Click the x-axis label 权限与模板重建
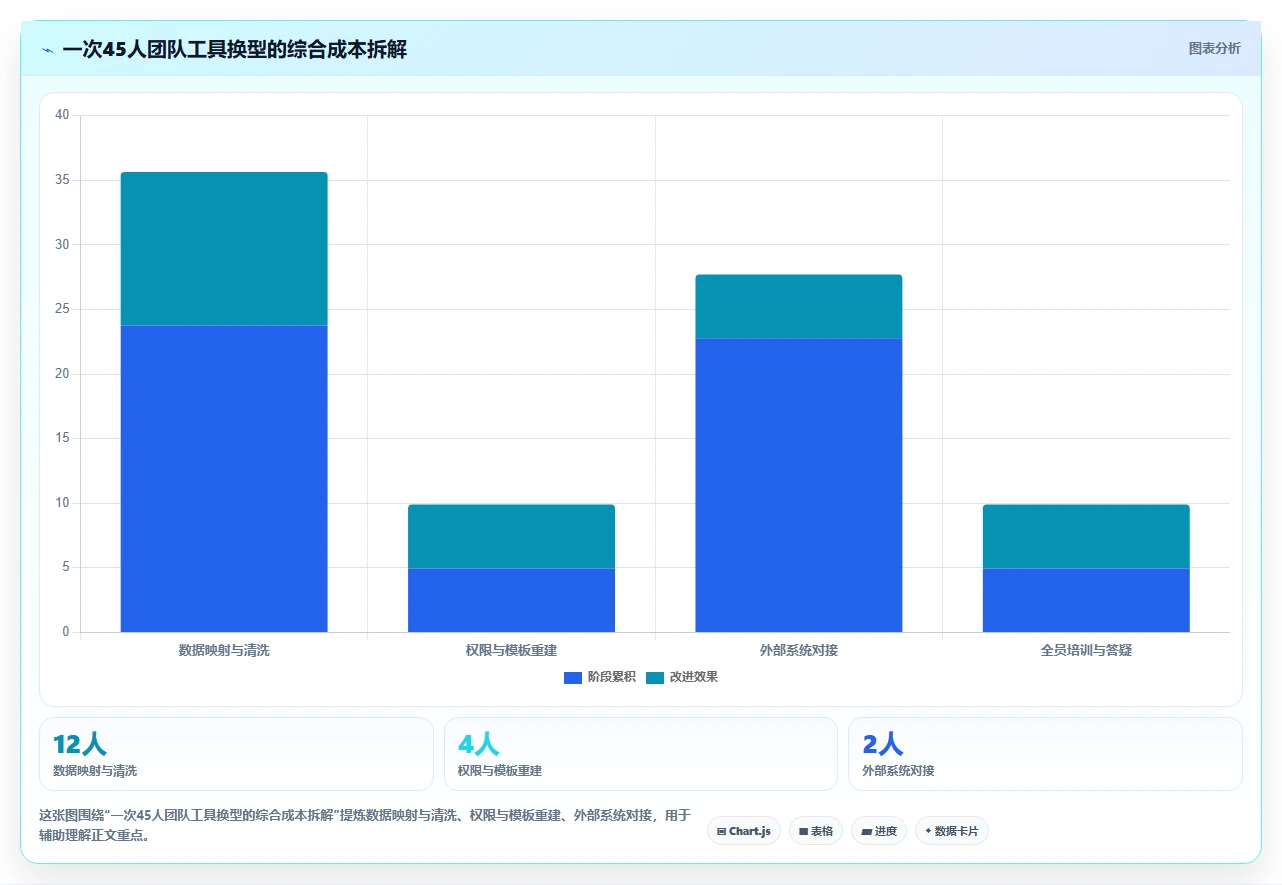Viewport: 1282px width, 885px height. (x=511, y=650)
